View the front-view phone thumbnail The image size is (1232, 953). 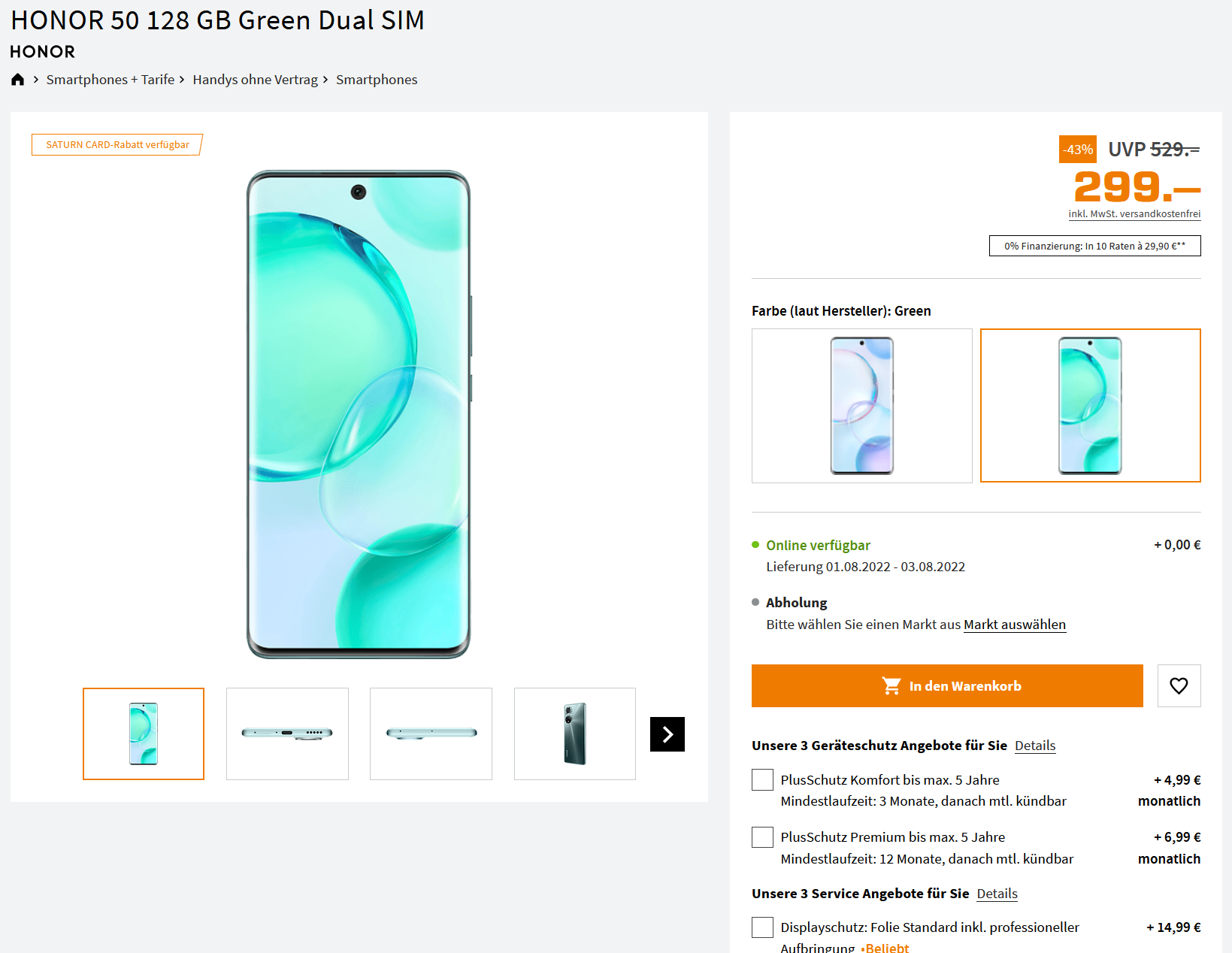144,734
